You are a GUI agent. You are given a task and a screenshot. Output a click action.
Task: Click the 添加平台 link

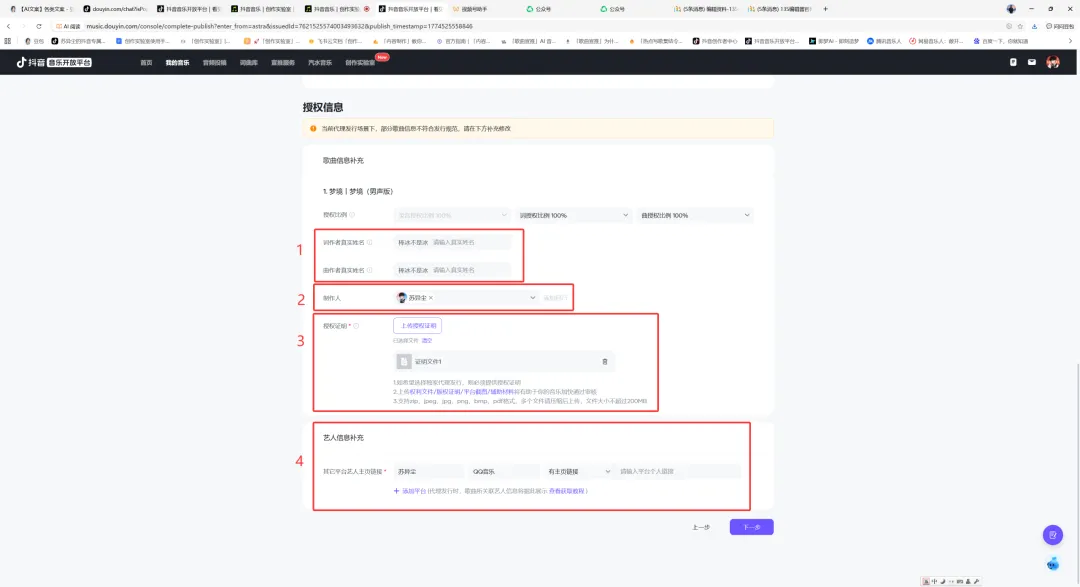click(x=414, y=491)
